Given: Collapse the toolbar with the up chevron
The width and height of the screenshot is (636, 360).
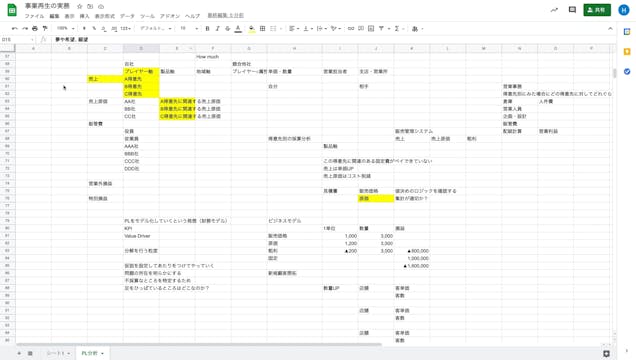Looking at the screenshot, I should [610, 28].
